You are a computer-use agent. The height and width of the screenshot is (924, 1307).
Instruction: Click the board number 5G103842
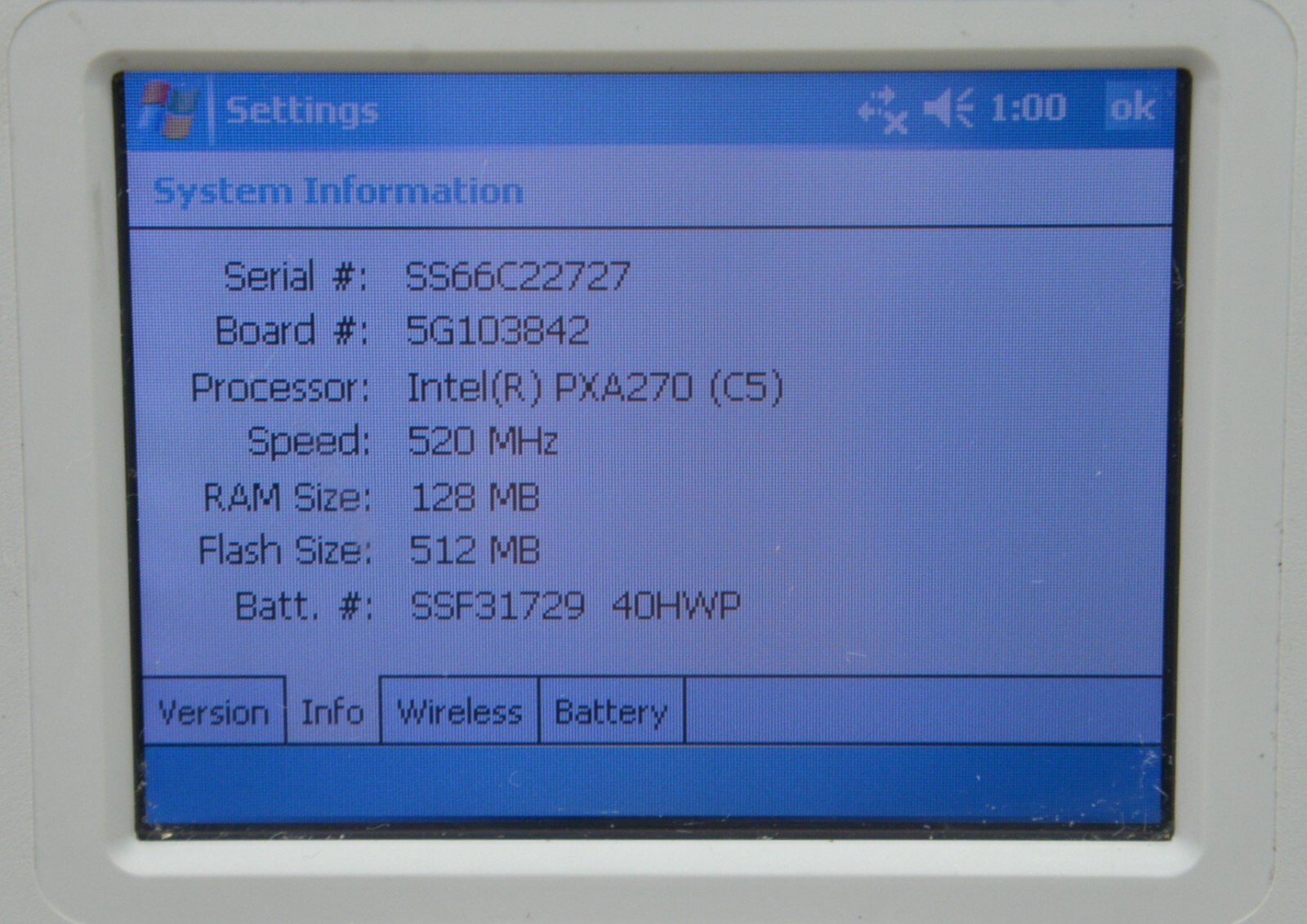[497, 331]
